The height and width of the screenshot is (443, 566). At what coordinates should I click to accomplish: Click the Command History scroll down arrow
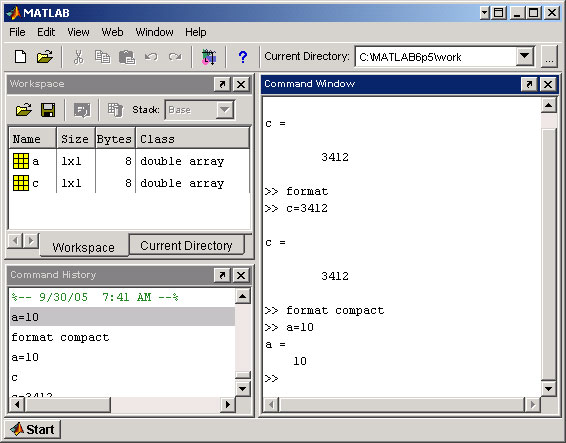coord(243,388)
